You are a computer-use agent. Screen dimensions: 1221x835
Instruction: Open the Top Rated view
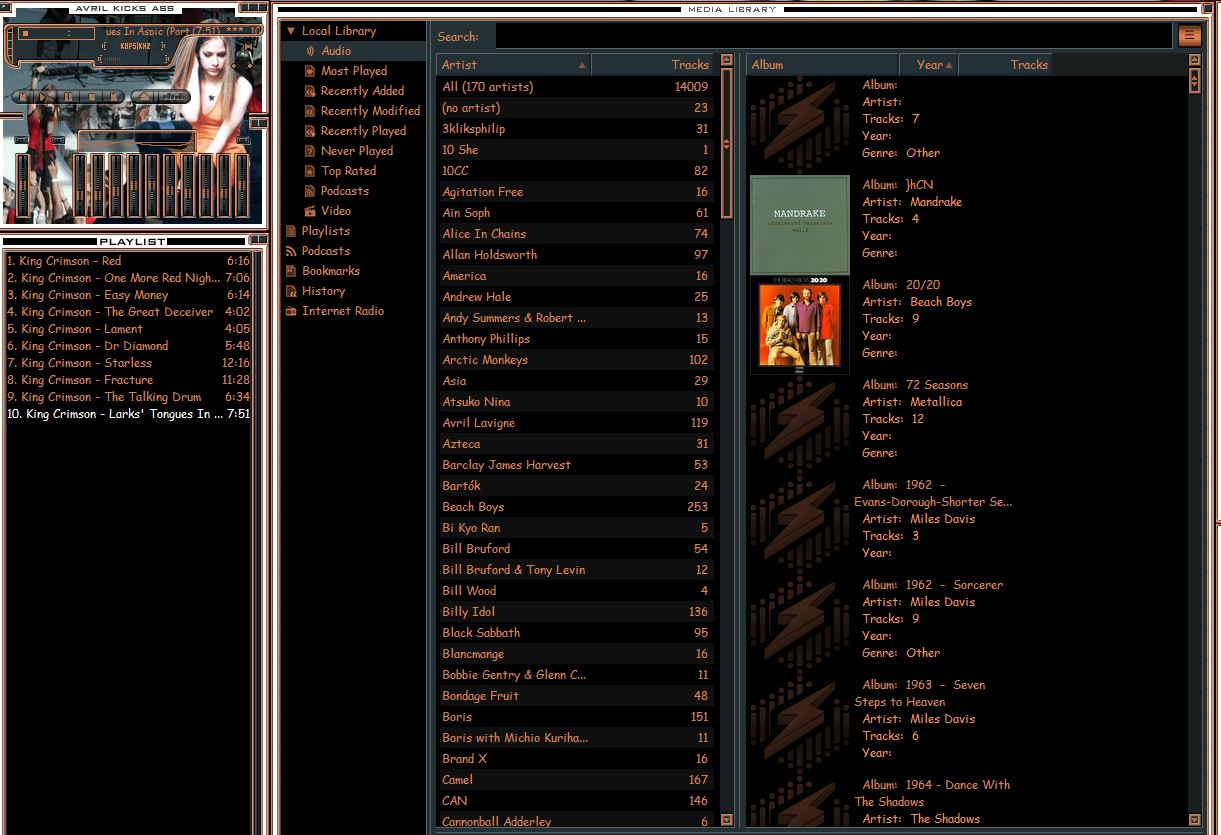[348, 171]
